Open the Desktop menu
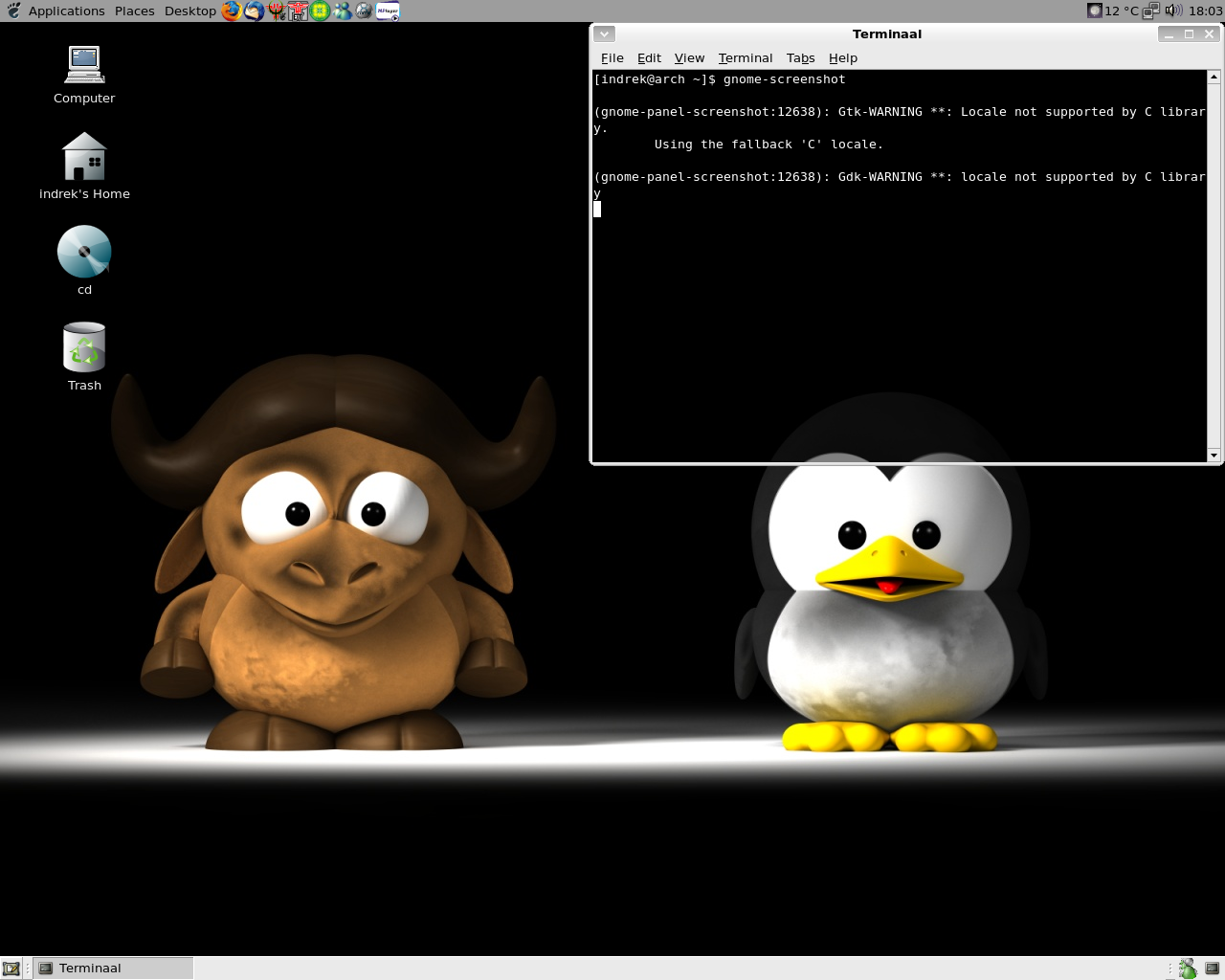1225x980 pixels. point(189,11)
